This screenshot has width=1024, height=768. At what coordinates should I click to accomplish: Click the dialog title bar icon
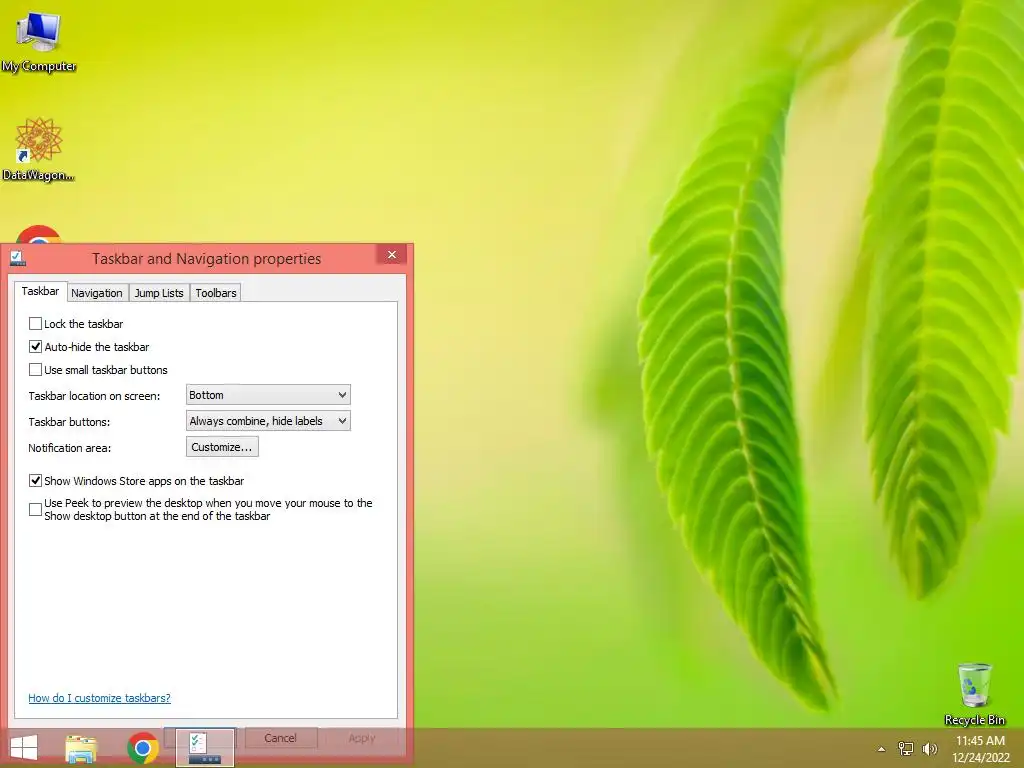(18, 259)
